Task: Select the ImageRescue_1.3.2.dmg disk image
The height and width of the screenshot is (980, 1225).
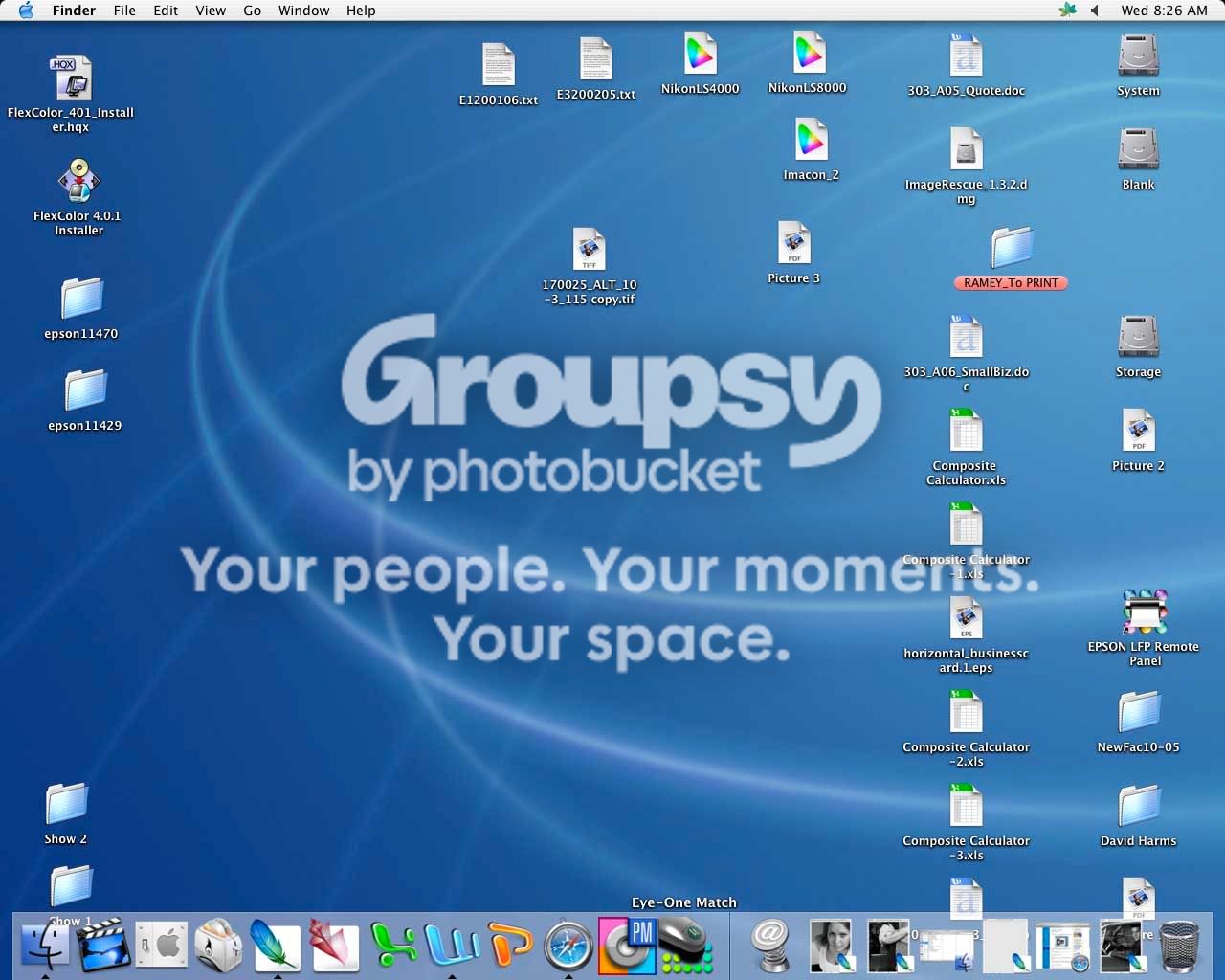Action: (966, 149)
